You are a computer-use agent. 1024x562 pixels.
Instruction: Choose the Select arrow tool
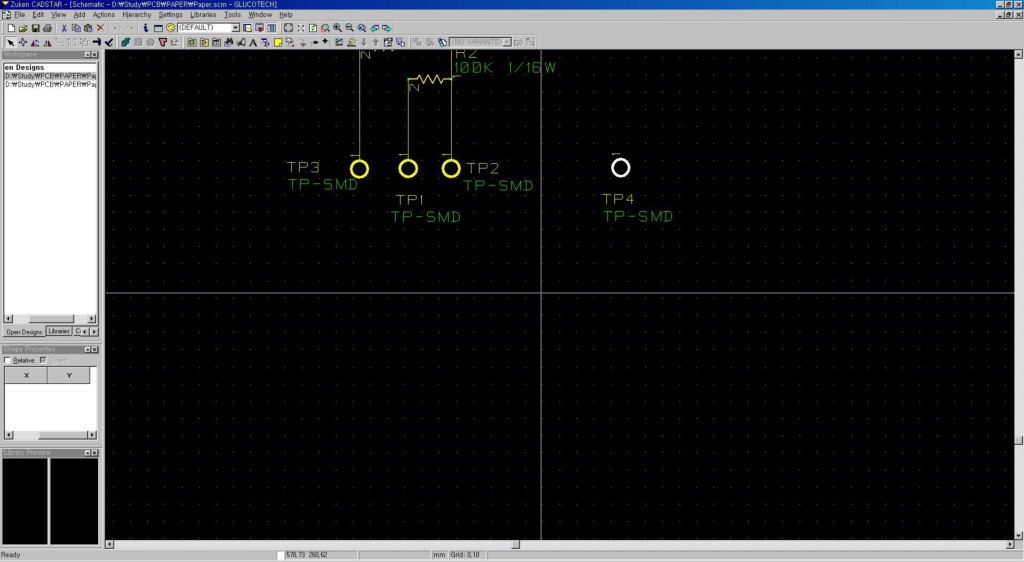click(x=10, y=42)
